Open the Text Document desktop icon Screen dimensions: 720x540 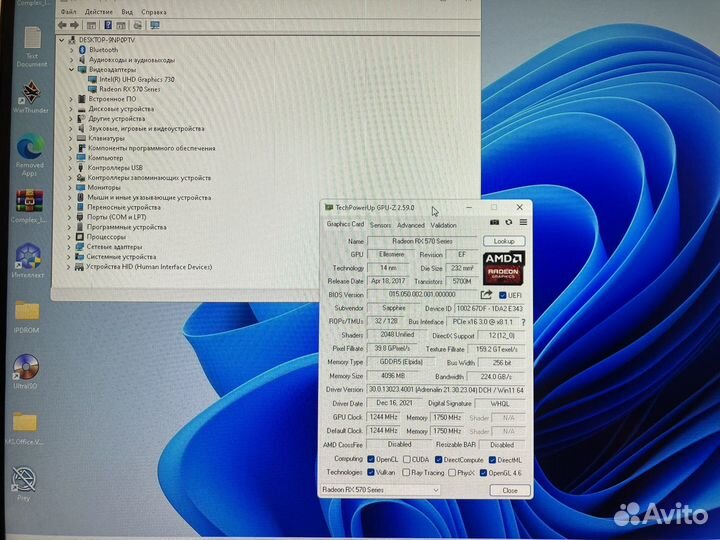click(32, 47)
